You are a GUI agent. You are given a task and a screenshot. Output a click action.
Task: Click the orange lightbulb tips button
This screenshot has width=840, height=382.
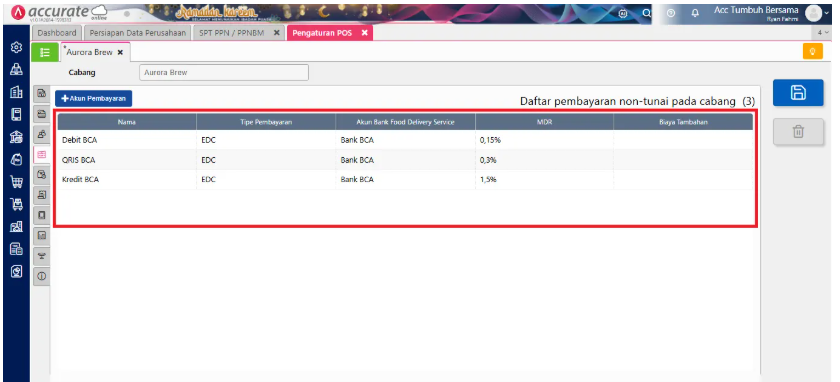click(x=813, y=52)
